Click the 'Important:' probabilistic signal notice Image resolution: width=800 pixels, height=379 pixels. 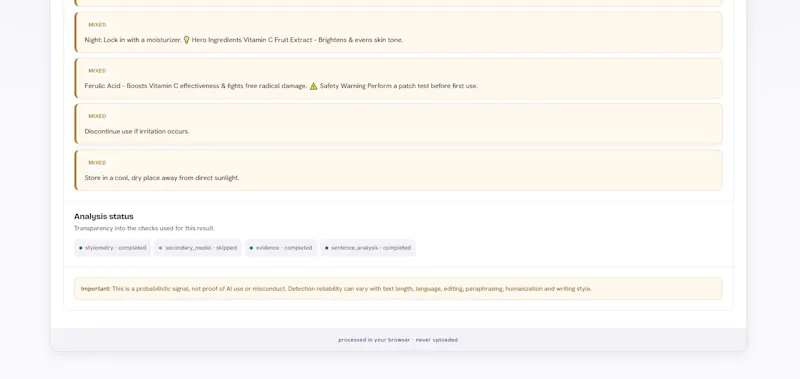[x=398, y=289]
